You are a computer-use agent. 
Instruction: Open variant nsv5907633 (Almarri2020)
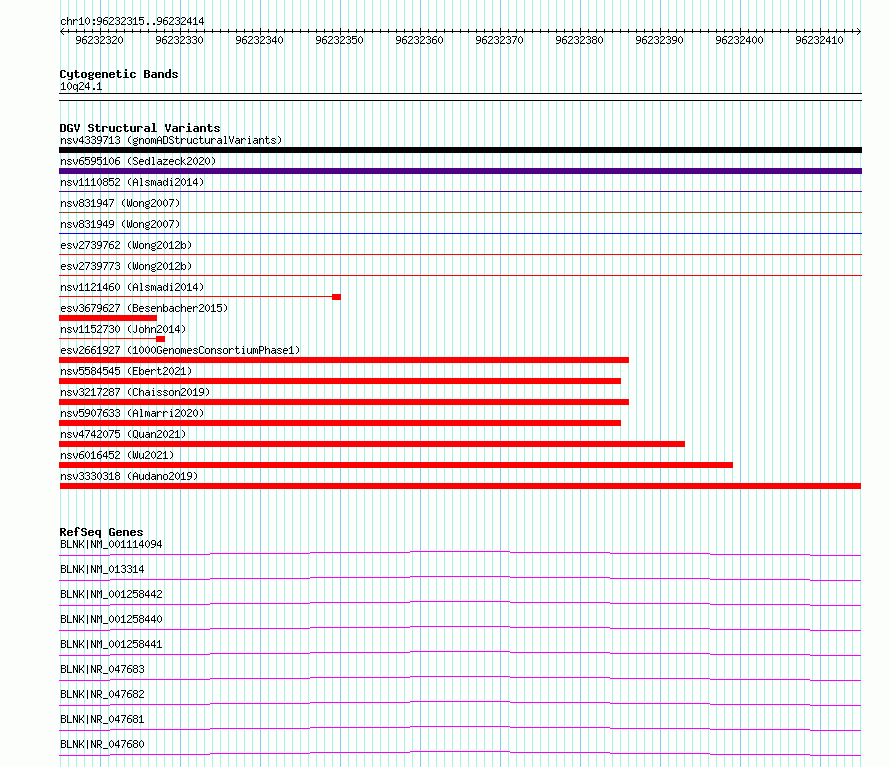[x=132, y=413]
